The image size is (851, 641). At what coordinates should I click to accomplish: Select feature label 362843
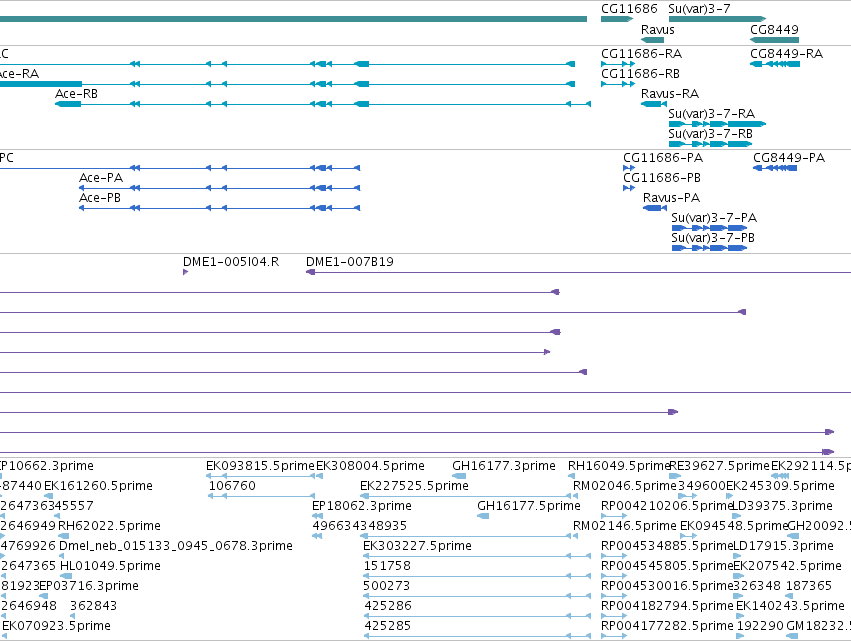pos(93,606)
